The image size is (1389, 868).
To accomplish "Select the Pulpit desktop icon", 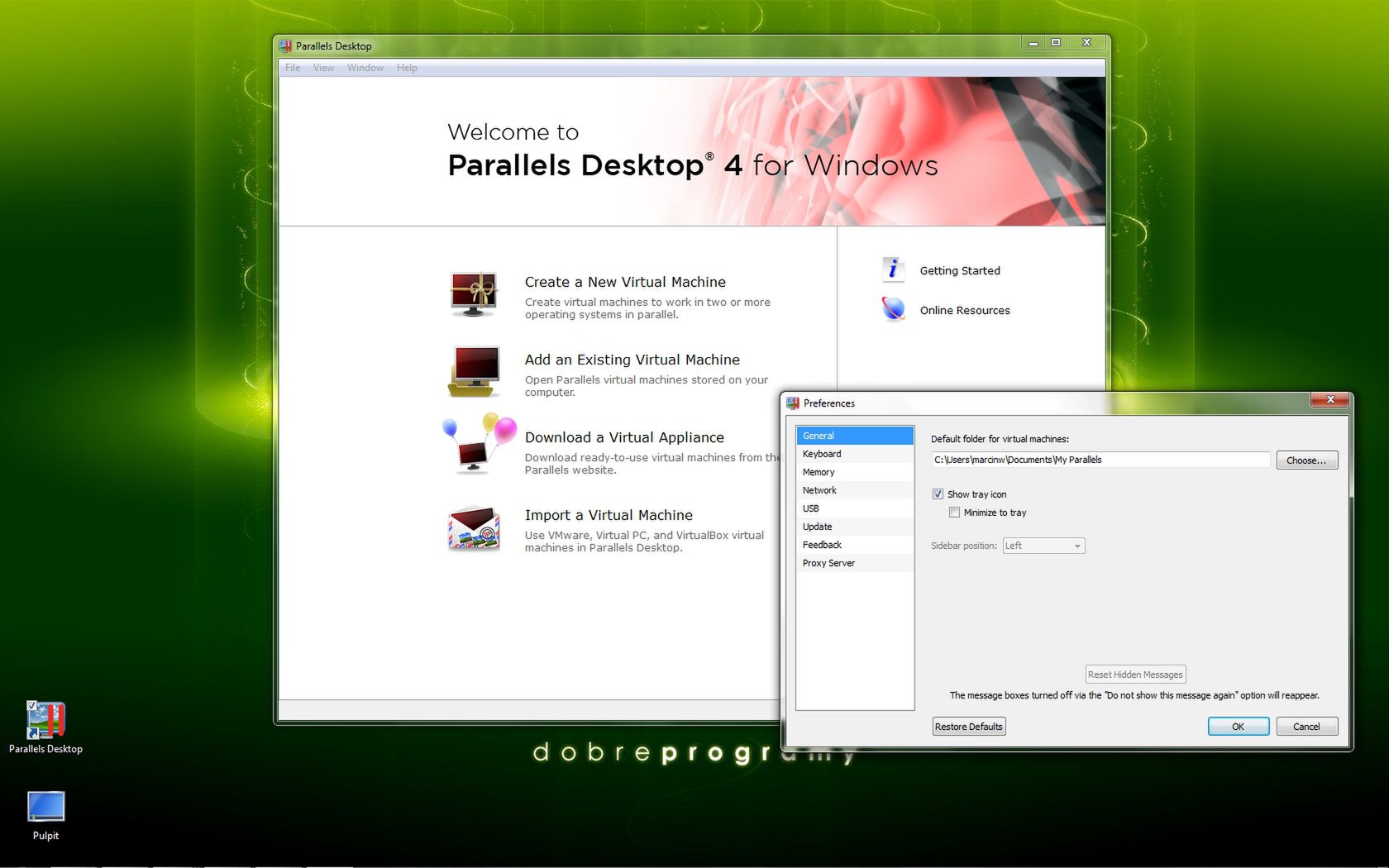I will pyautogui.click(x=45, y=816).
